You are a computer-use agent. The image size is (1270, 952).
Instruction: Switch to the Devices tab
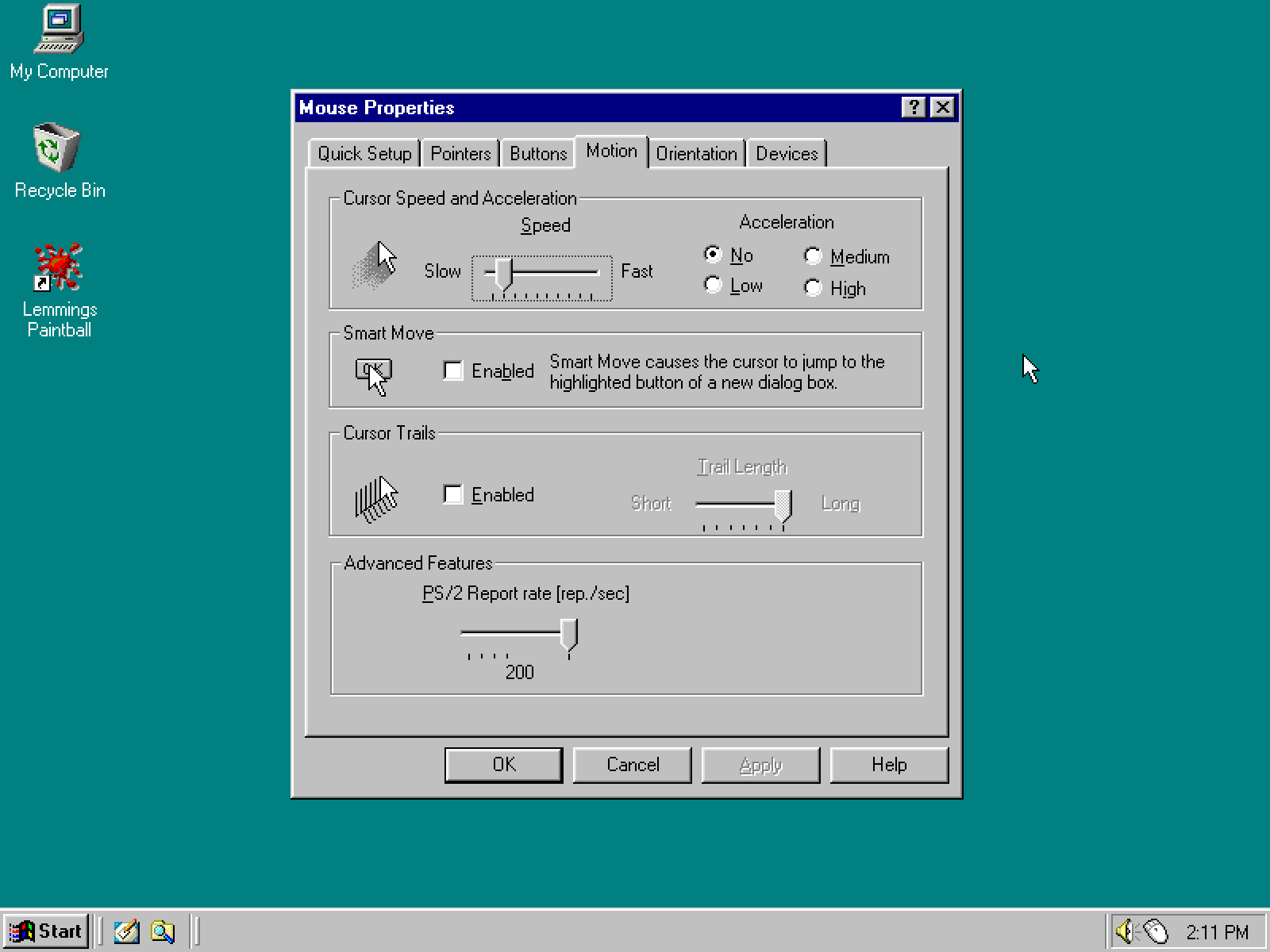pos(787,153)
